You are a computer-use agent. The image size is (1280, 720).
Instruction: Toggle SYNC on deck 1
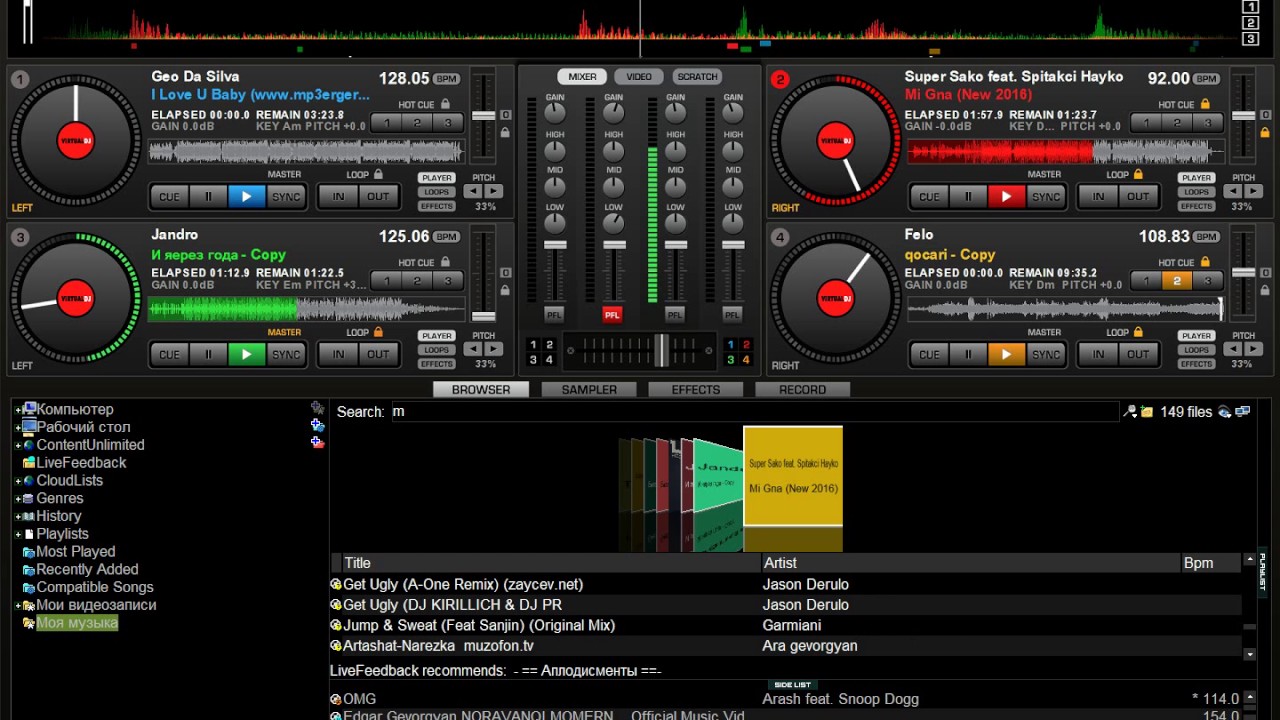pyautogui.click(x=286, y=197)
